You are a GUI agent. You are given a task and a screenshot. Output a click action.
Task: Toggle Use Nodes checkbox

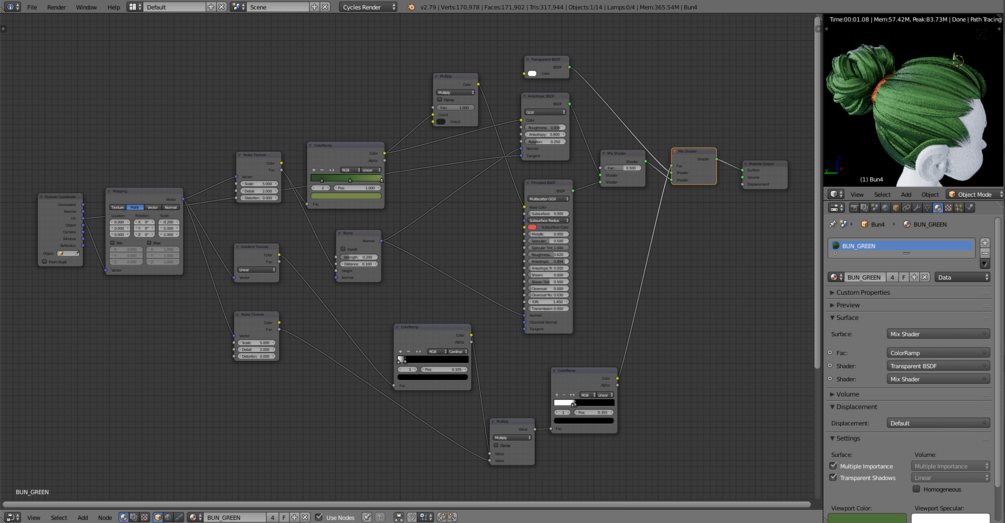(x=319, y=517)
